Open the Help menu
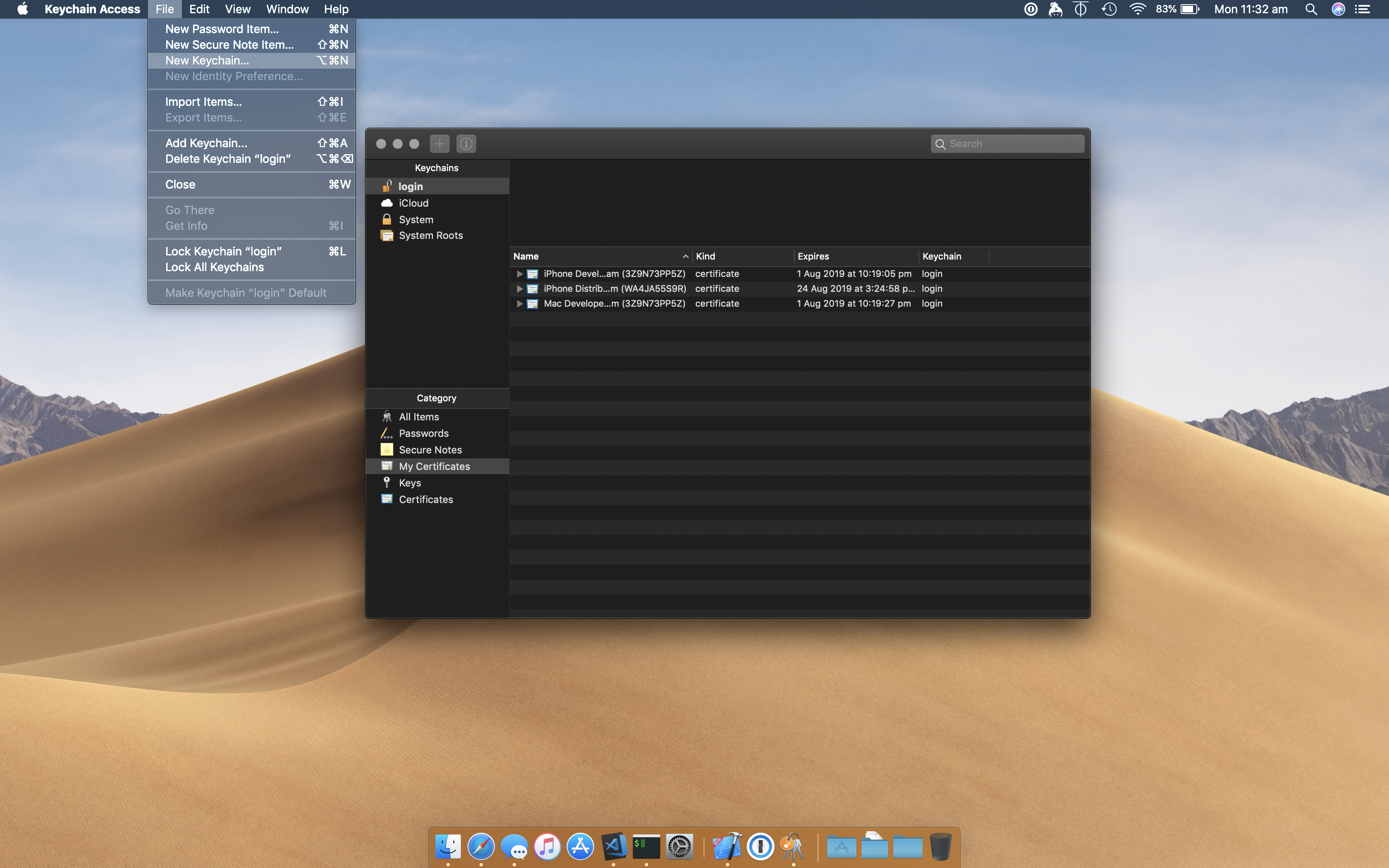Viewport: 1389px width, 868px height. pos(336,9)
